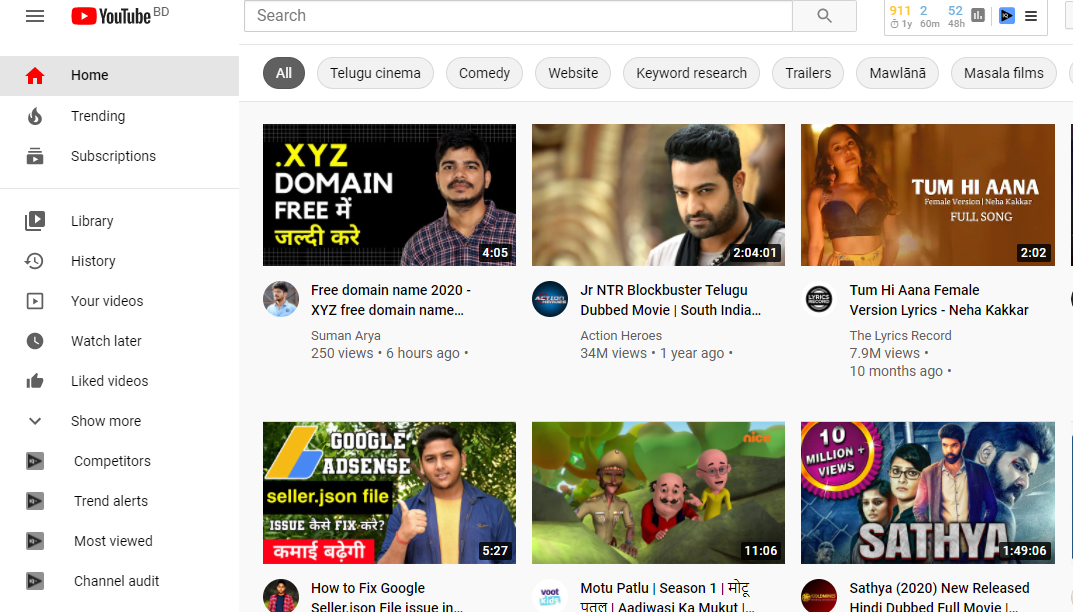Click The Lyrics Record channel avatar
This screenshot has width=1073, height=612.
click(x=819, y=299)
